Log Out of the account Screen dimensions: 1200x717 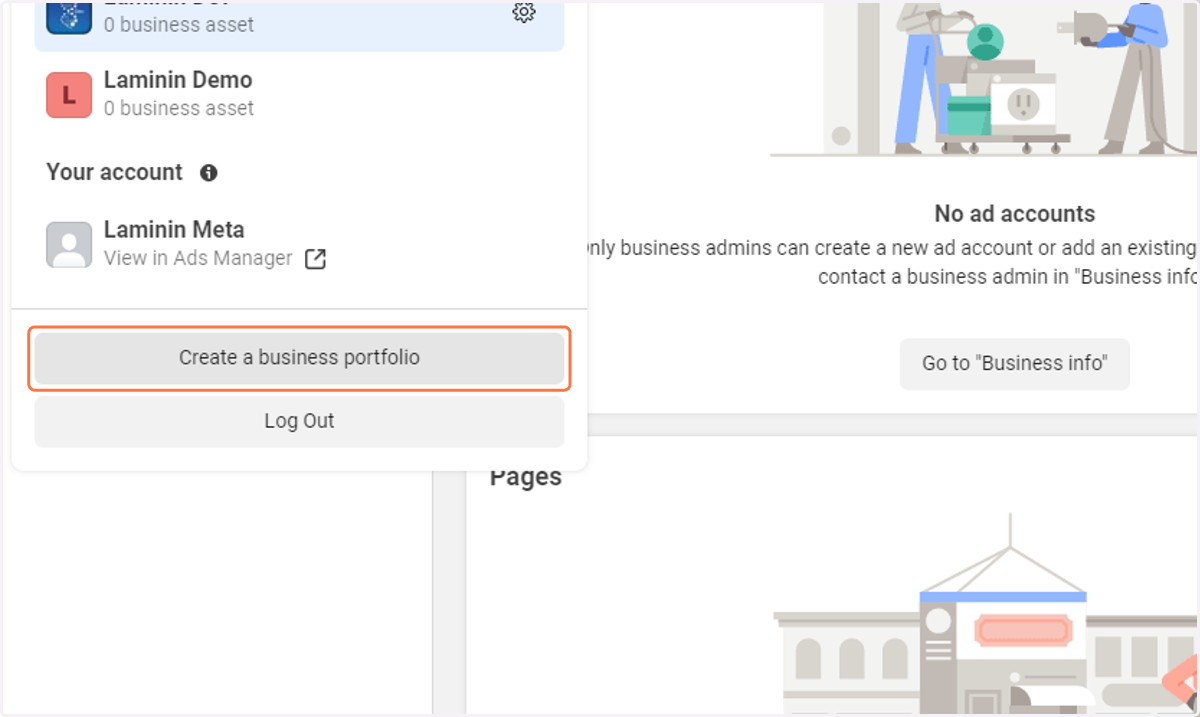pos(299,421)
